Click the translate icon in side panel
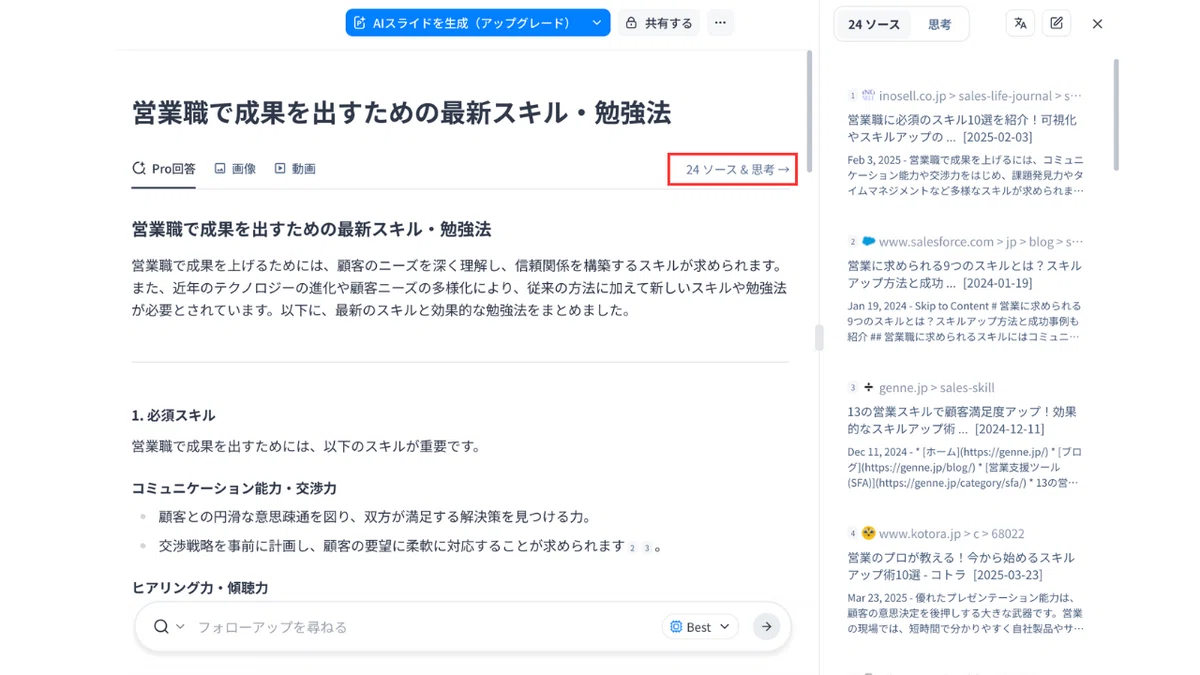This screenshot has height=675, width=1200. (x=1020, y=23)
